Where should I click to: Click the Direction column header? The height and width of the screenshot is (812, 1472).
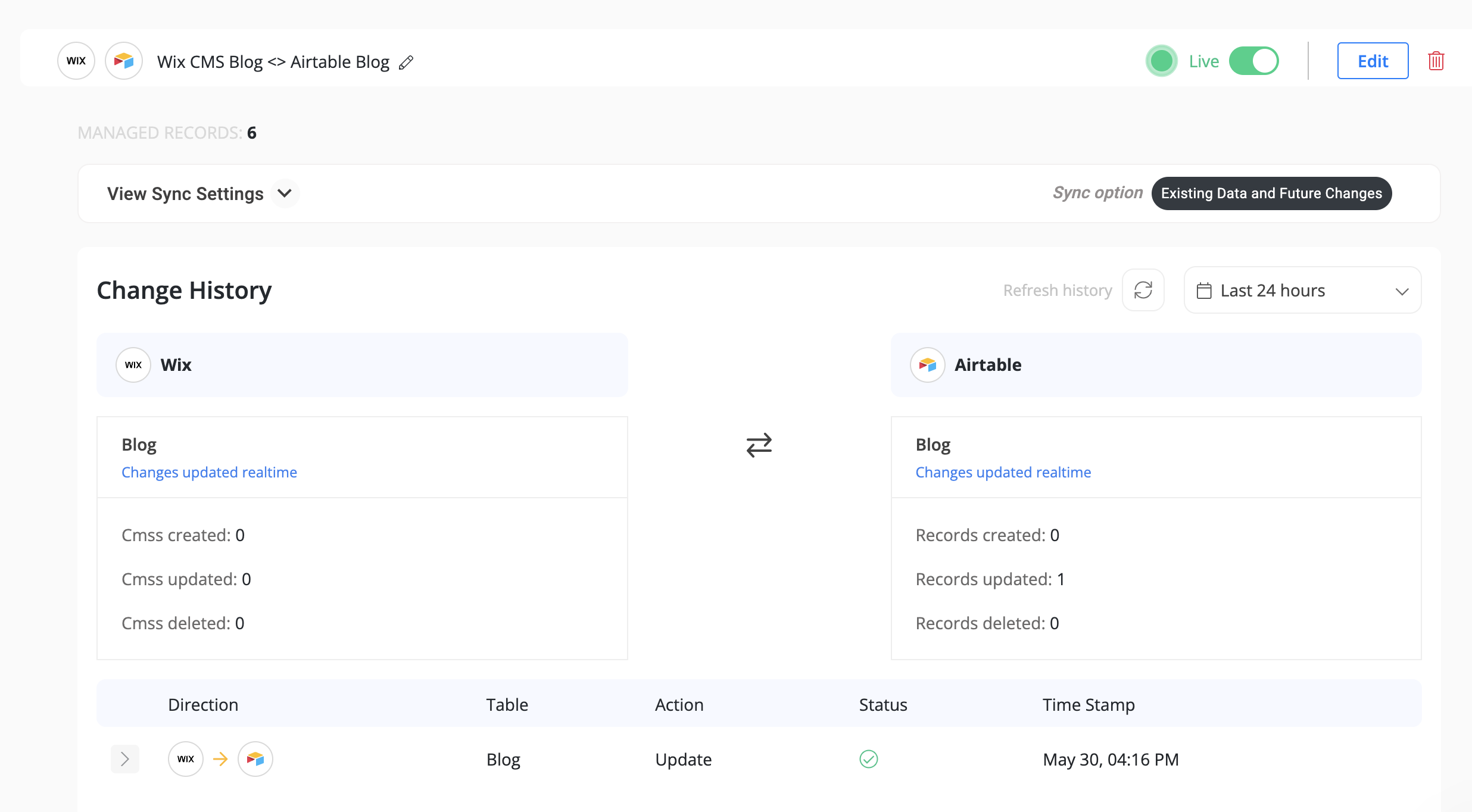203,705
